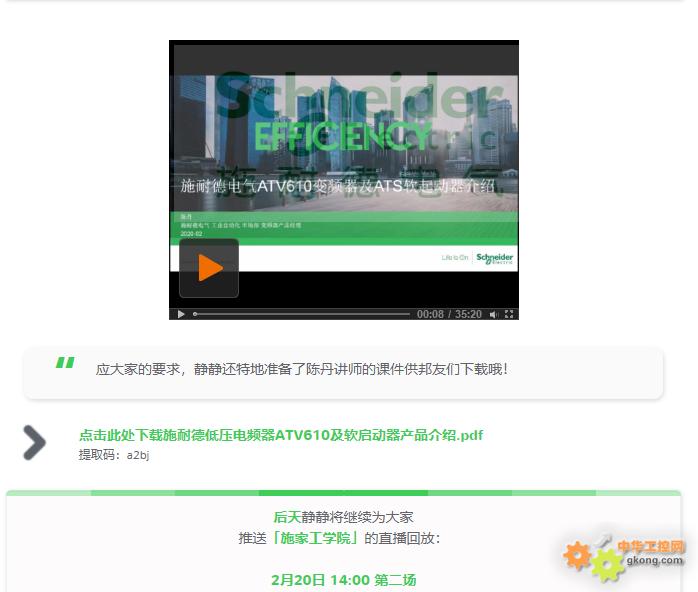Click the orange gear icon in the watermark
Image resolution: width=698 pixels, height=592 pixels.
point(577,554)
